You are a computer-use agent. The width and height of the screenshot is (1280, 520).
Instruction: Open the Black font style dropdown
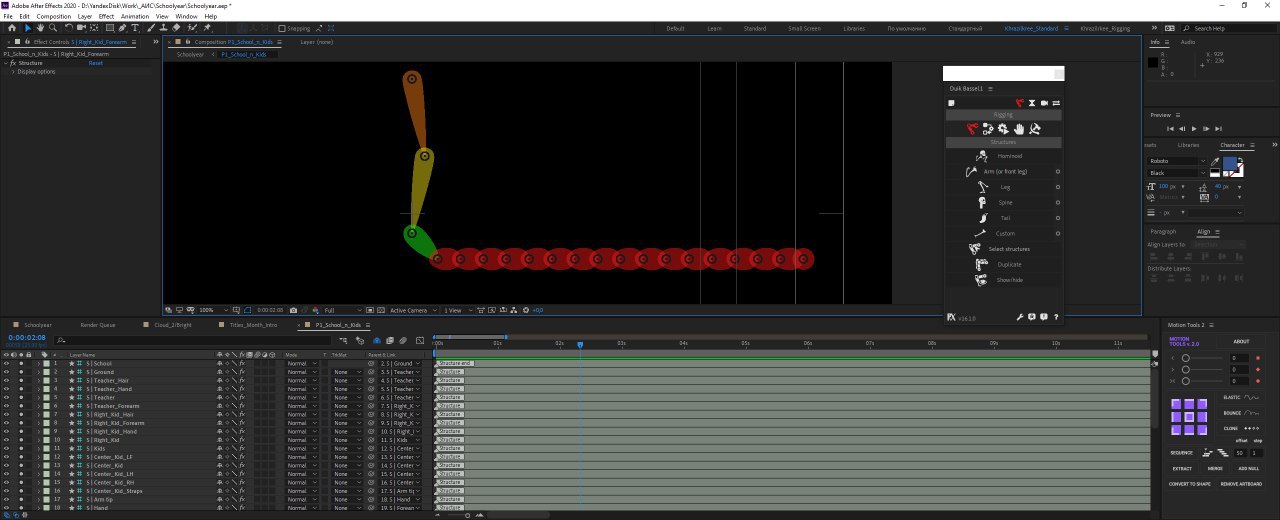pyautogui.click(x=1178, y=173)
